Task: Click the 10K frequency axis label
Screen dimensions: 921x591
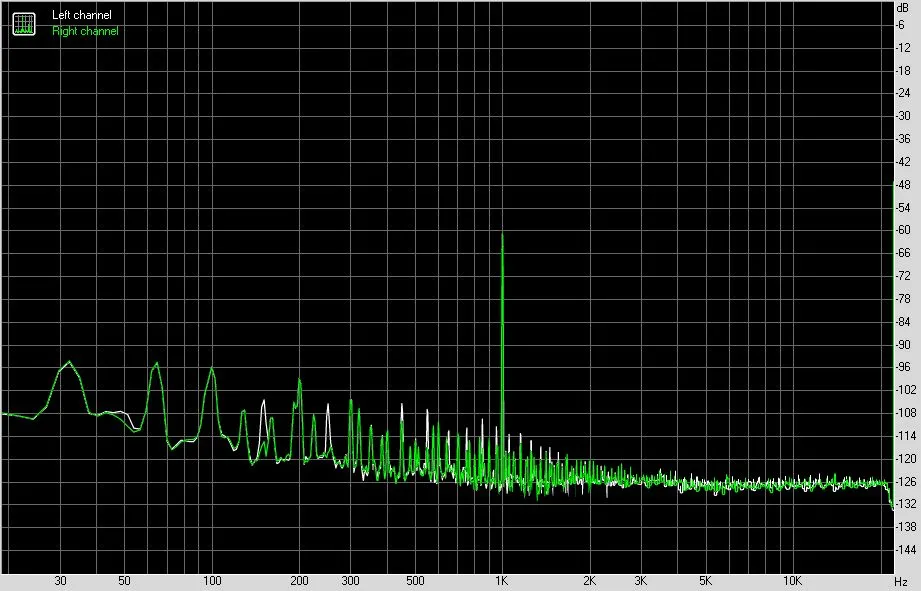Action: tap(792, 581)
